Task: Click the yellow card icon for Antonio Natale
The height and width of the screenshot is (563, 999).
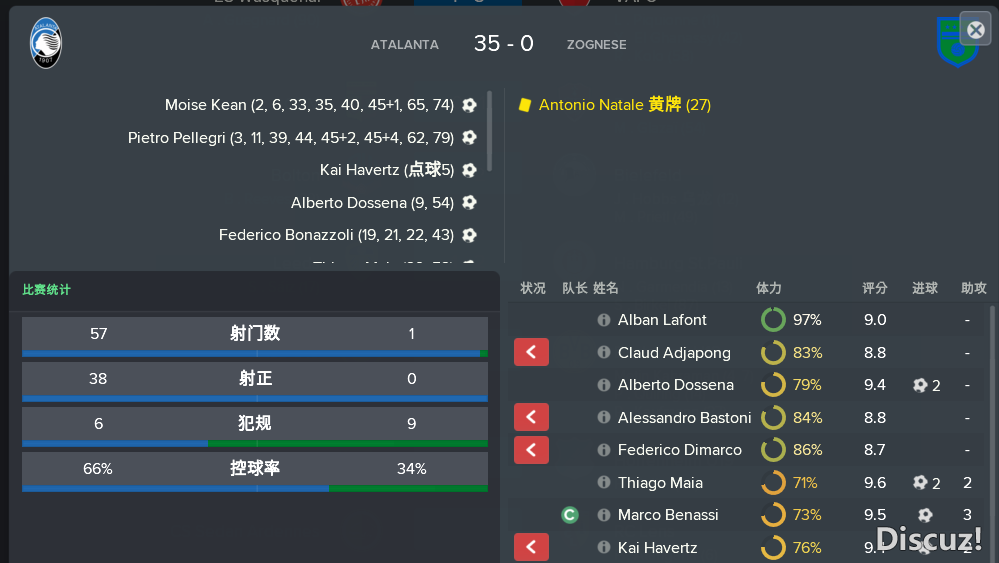Action: [524, 105]
